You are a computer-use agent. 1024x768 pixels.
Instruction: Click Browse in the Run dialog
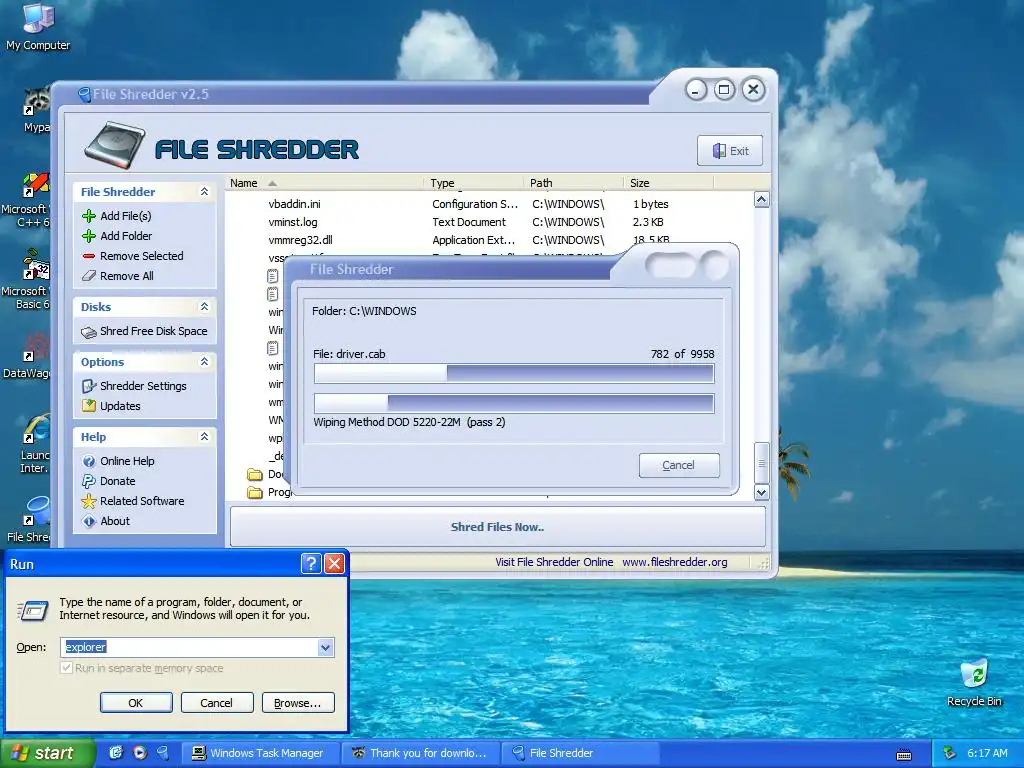298,703
